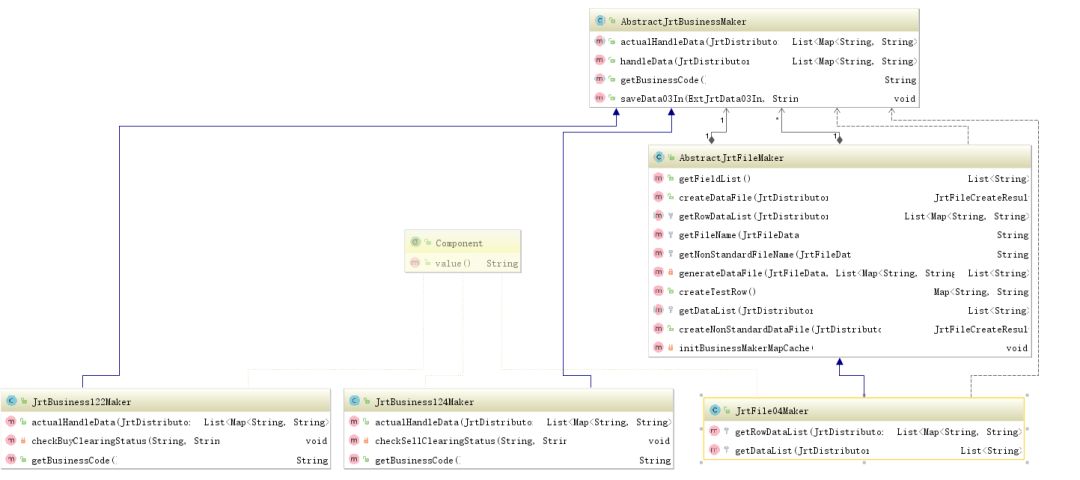Click the JrtFileCreateResult return type of createDataFile
Image resolution: width=1080 pixels, height=480 pixels.
pyautogui.click(x=982, y=197)
